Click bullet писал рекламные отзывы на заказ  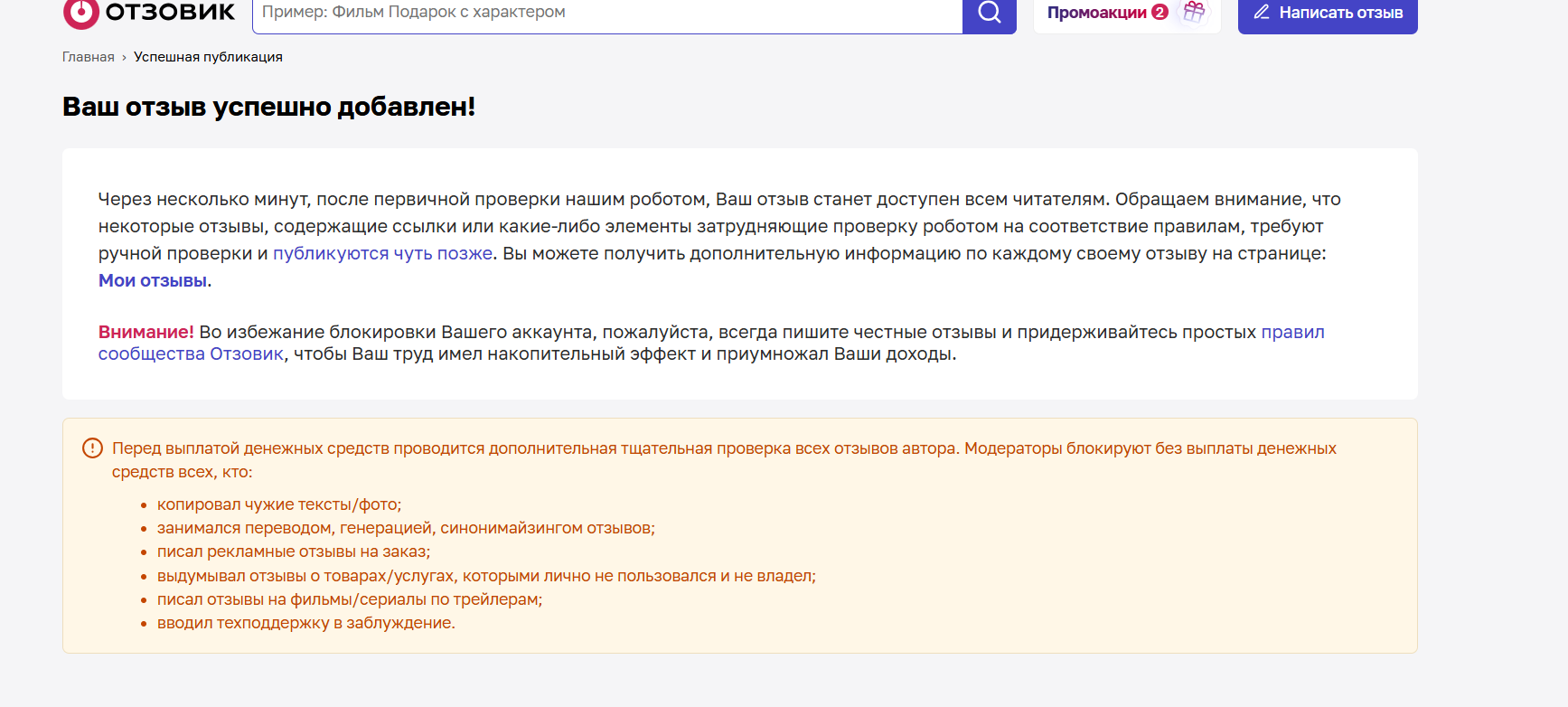[294, 551]
